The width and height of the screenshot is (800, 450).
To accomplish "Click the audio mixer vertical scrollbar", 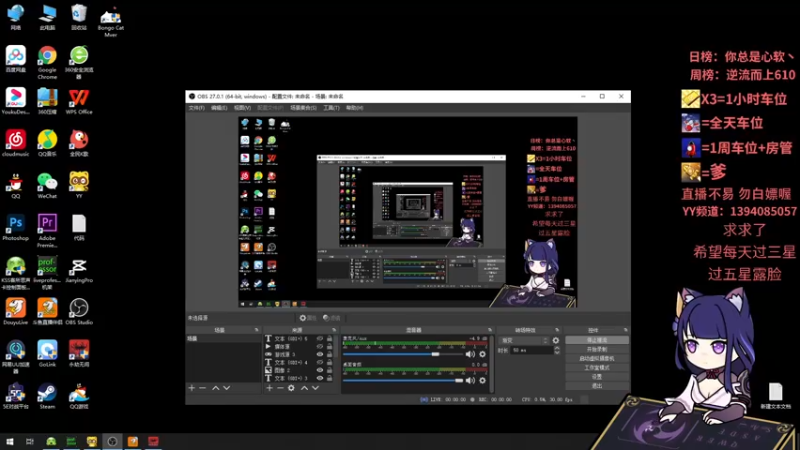I will pyautogui.click(x=492, y=364).
